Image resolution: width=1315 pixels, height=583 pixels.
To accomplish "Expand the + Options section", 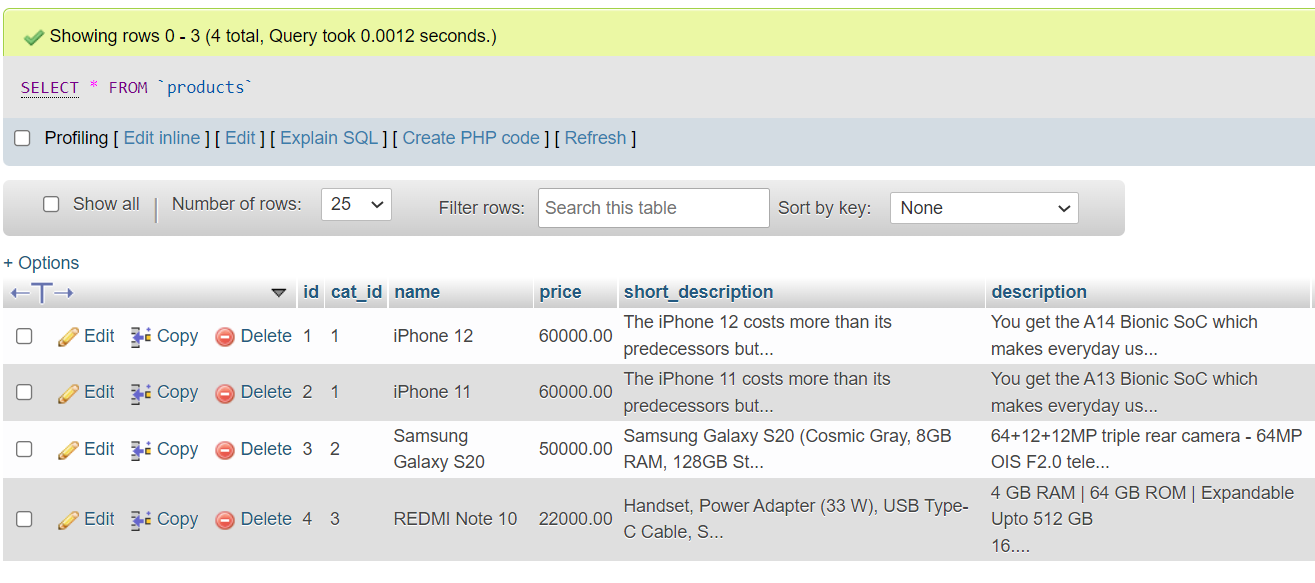I will point(41,263).
